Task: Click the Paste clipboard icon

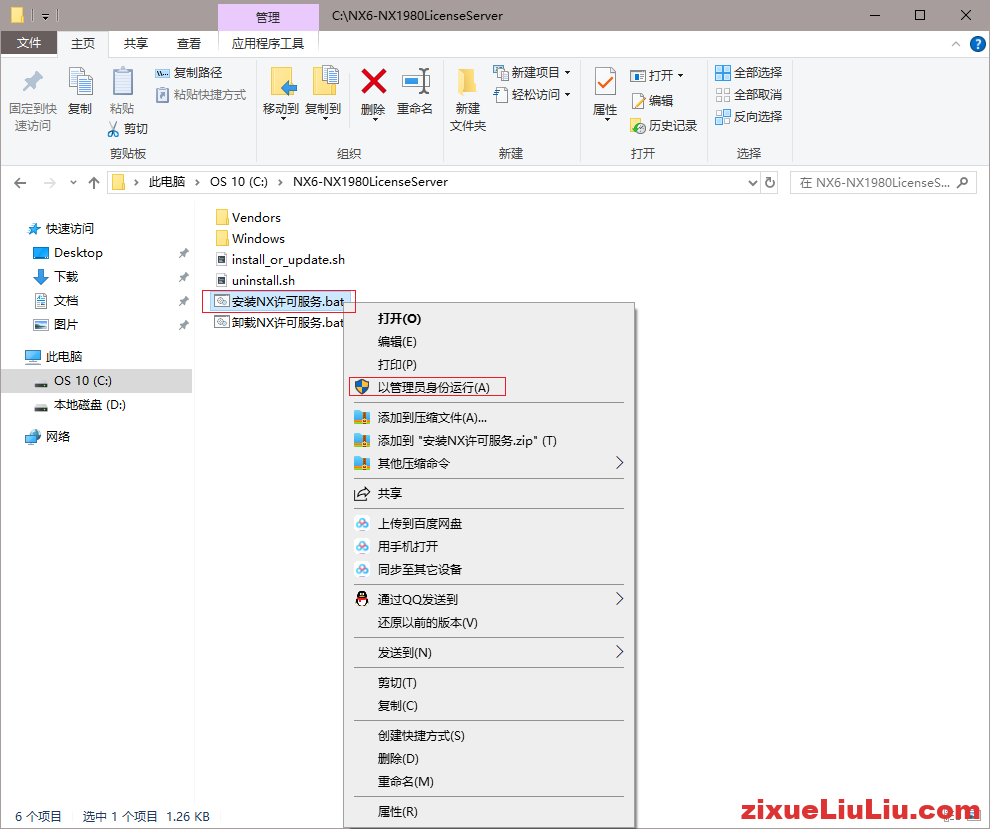Action: (122, 84)
